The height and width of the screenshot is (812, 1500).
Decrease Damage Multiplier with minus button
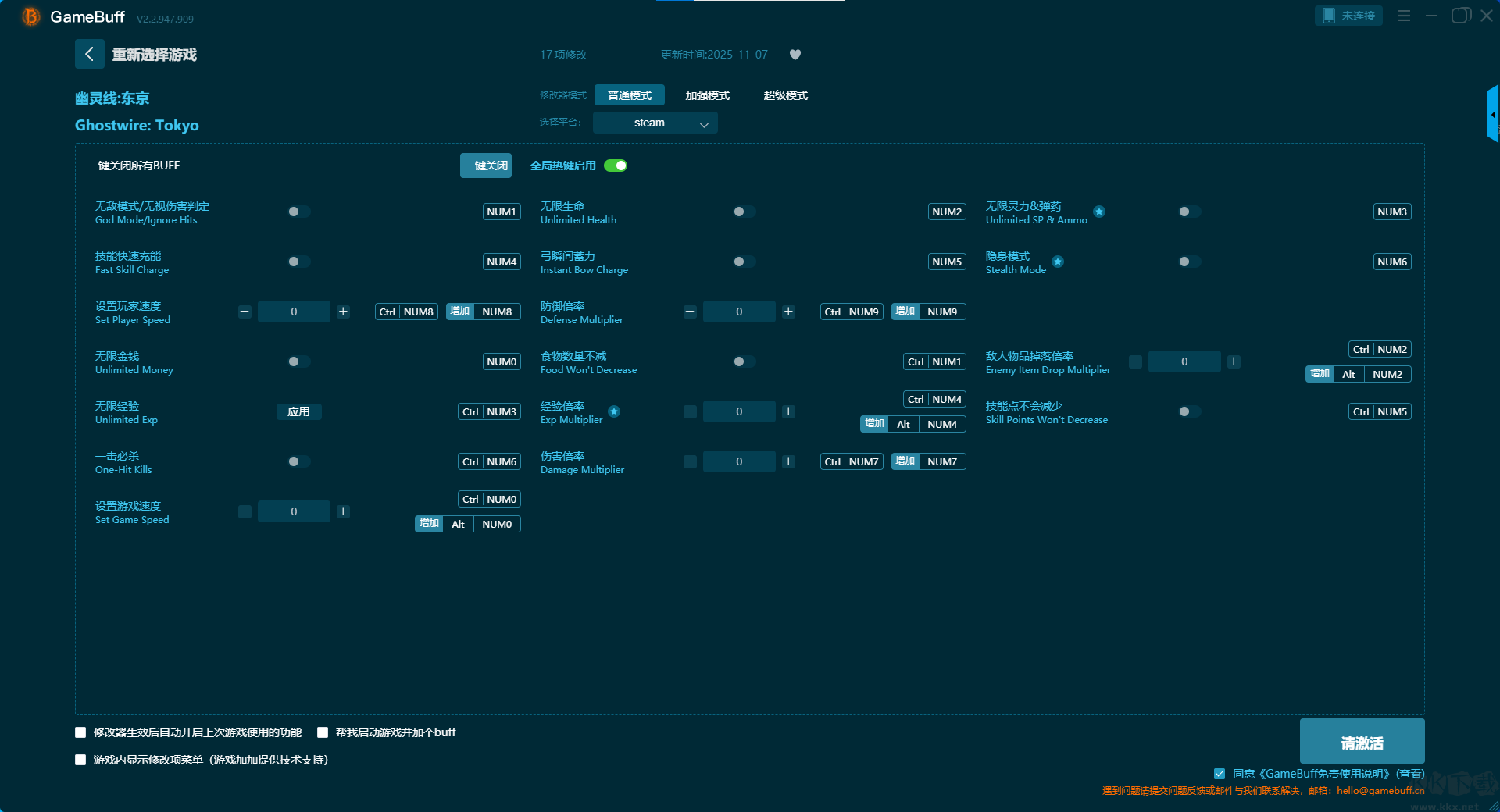690,461
